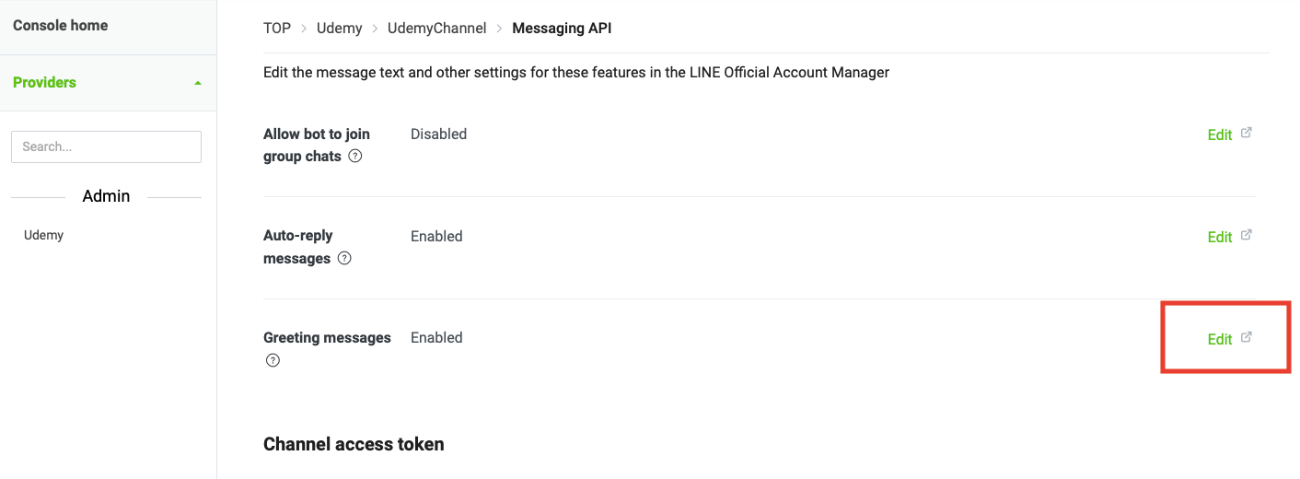The width and height of the screenshot is (1300, 479).
Task: Click help icon beside Allow bot to join group chats
Action: point(355,157)
